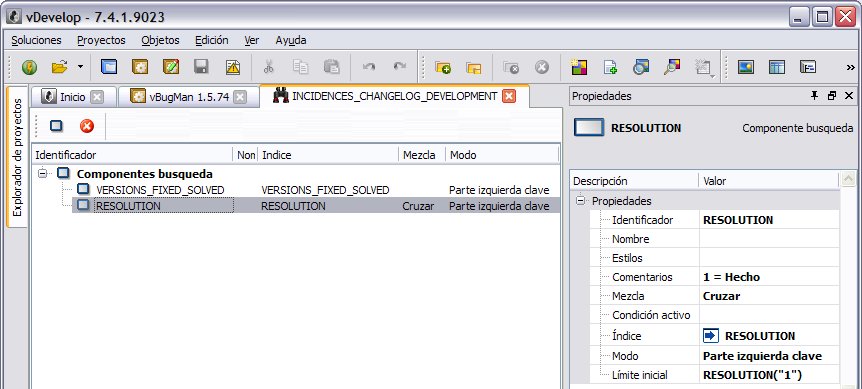Viewport: 862px width, 389px height.
Task: Close the vBugMan 1.5.74 tab
Action: [x=240, y=97]
